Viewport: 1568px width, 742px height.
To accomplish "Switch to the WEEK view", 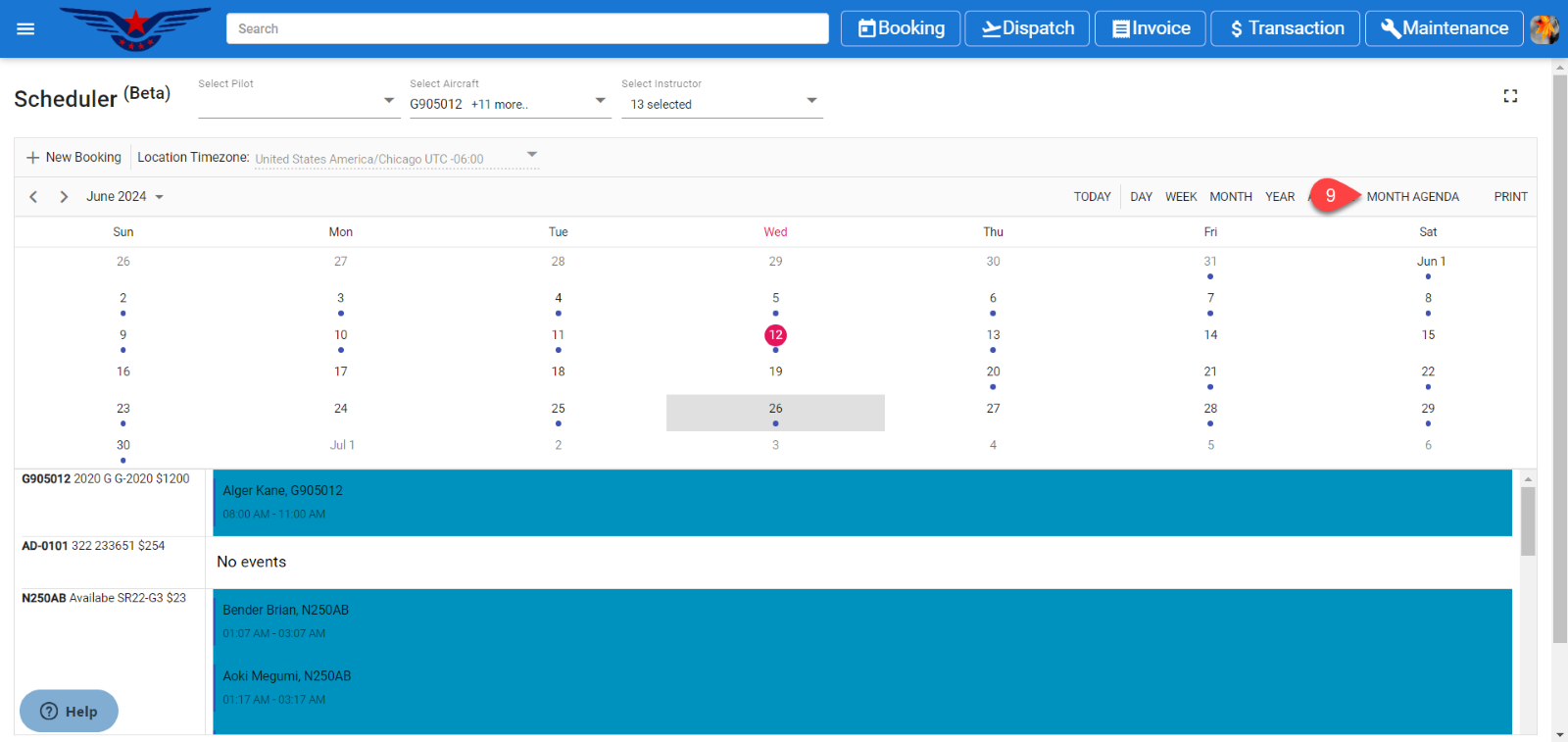I will point(1180,197).
